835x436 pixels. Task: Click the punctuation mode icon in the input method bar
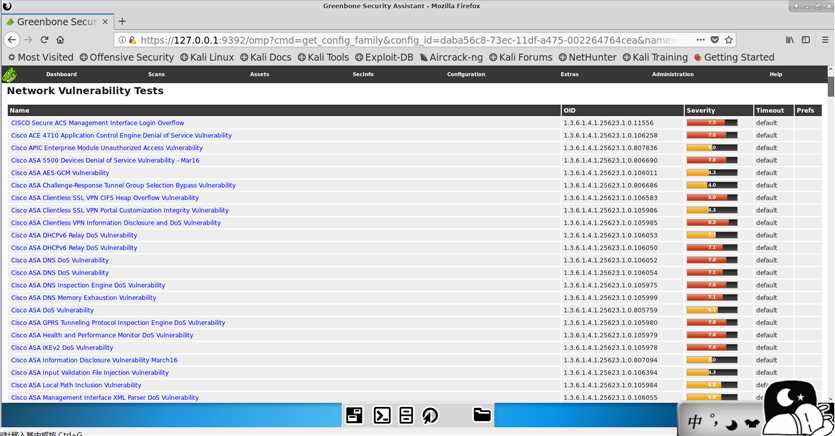click(714, 420)
